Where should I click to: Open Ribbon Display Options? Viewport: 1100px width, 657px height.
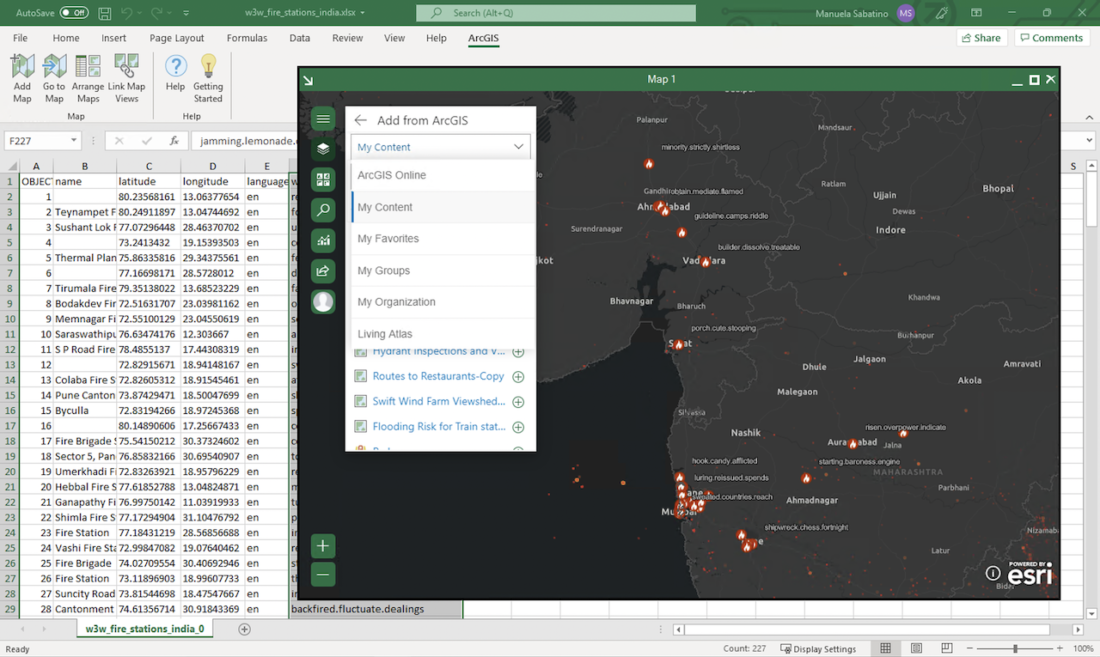[977, 13]
